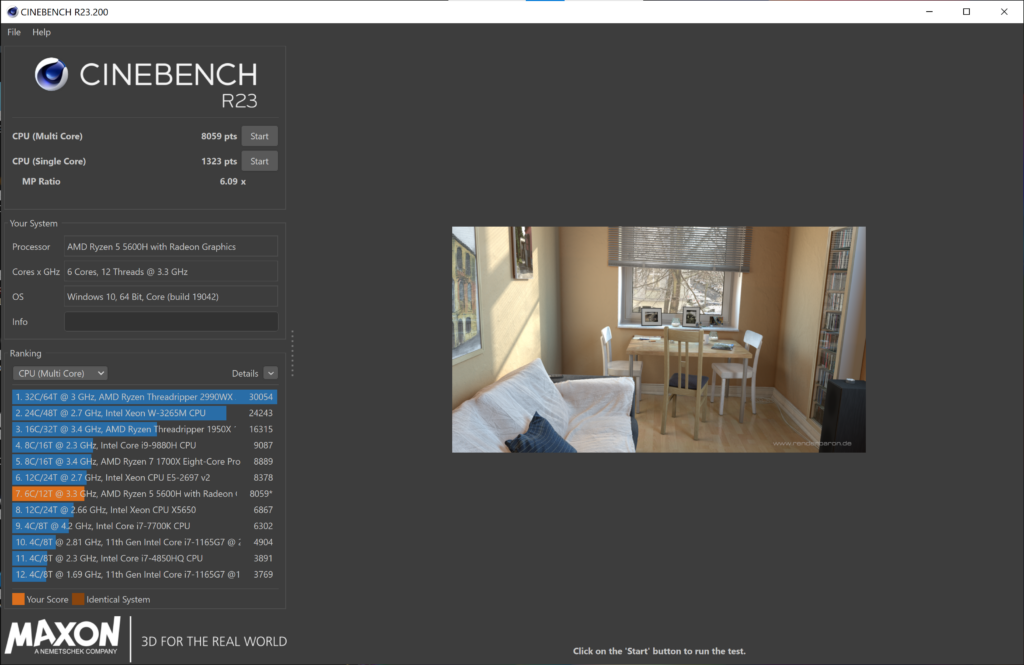Select the Core i7-7700K ranking row
The image size is (1024, 665).
[x=144, y=526]
